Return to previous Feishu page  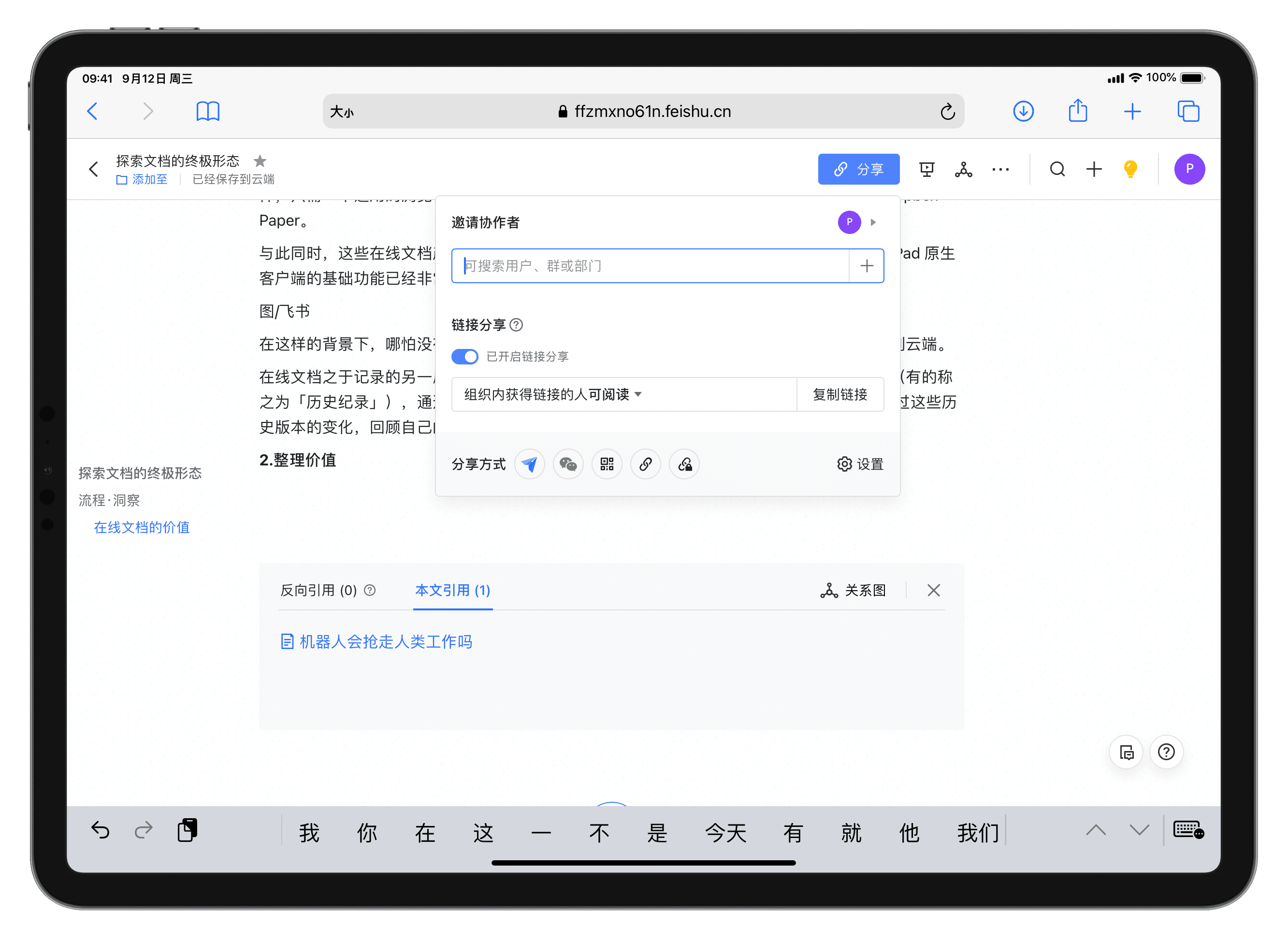tap(94, 169)
